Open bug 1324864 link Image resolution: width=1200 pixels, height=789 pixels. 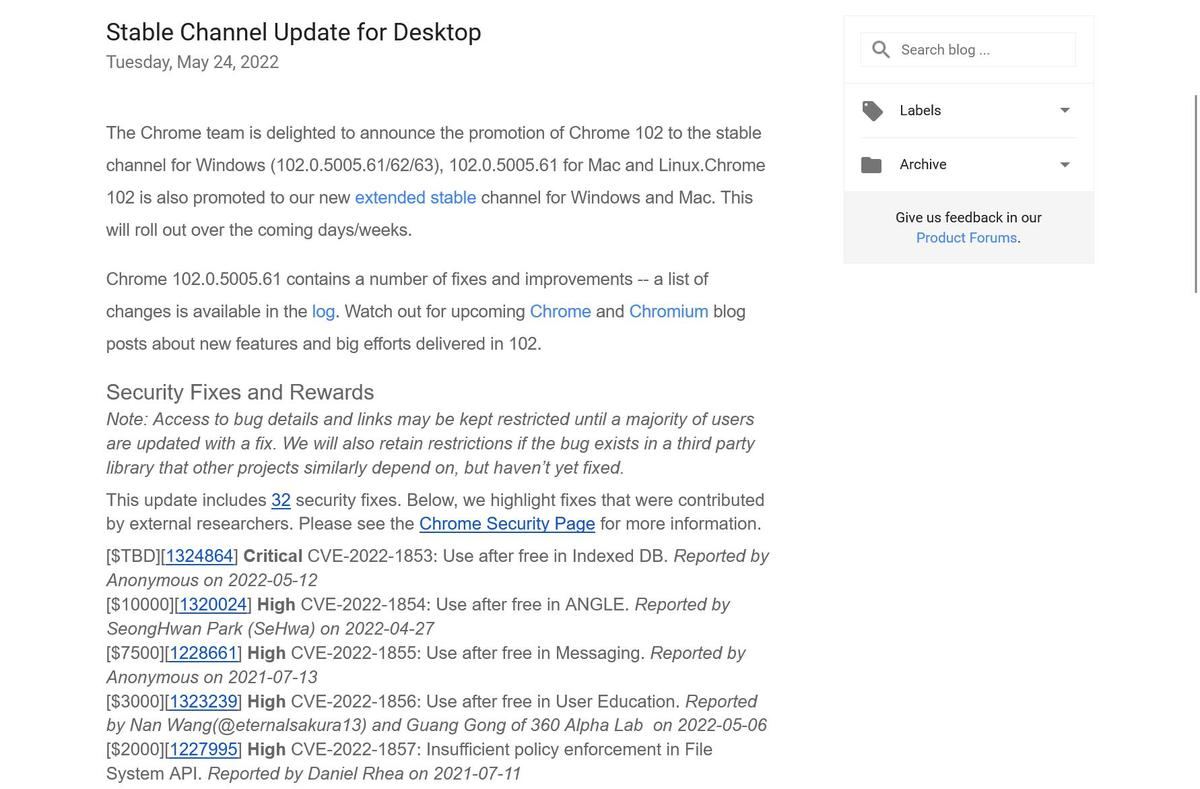(x=199, y=556)
